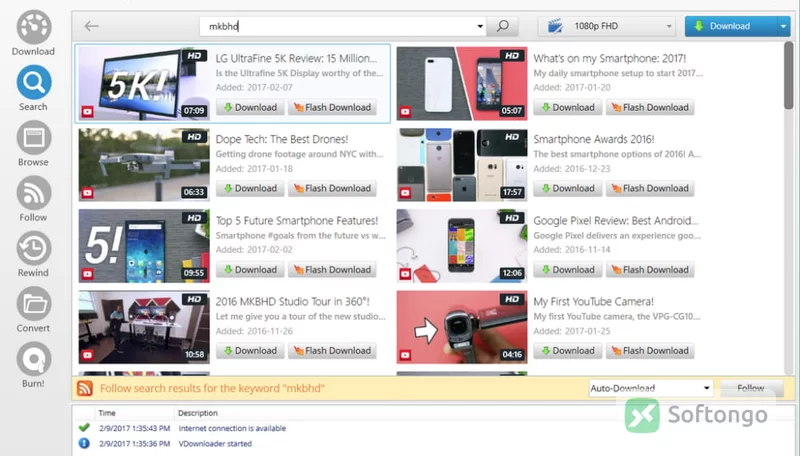800x456 pixels.
Task: Click RSS icon in follow bar
Action: coord(85,388)
